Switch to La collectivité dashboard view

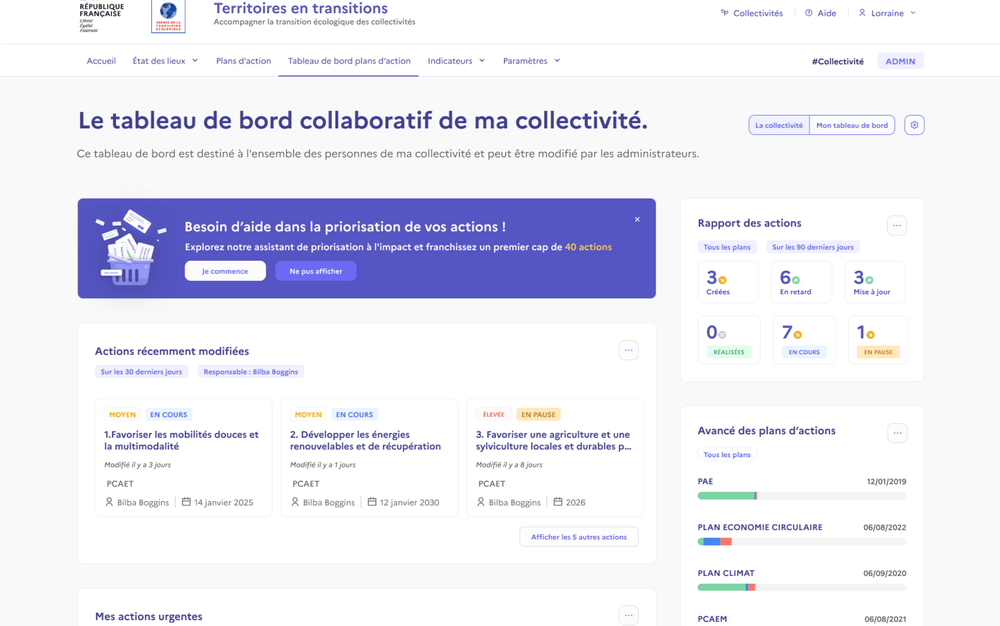778,125
